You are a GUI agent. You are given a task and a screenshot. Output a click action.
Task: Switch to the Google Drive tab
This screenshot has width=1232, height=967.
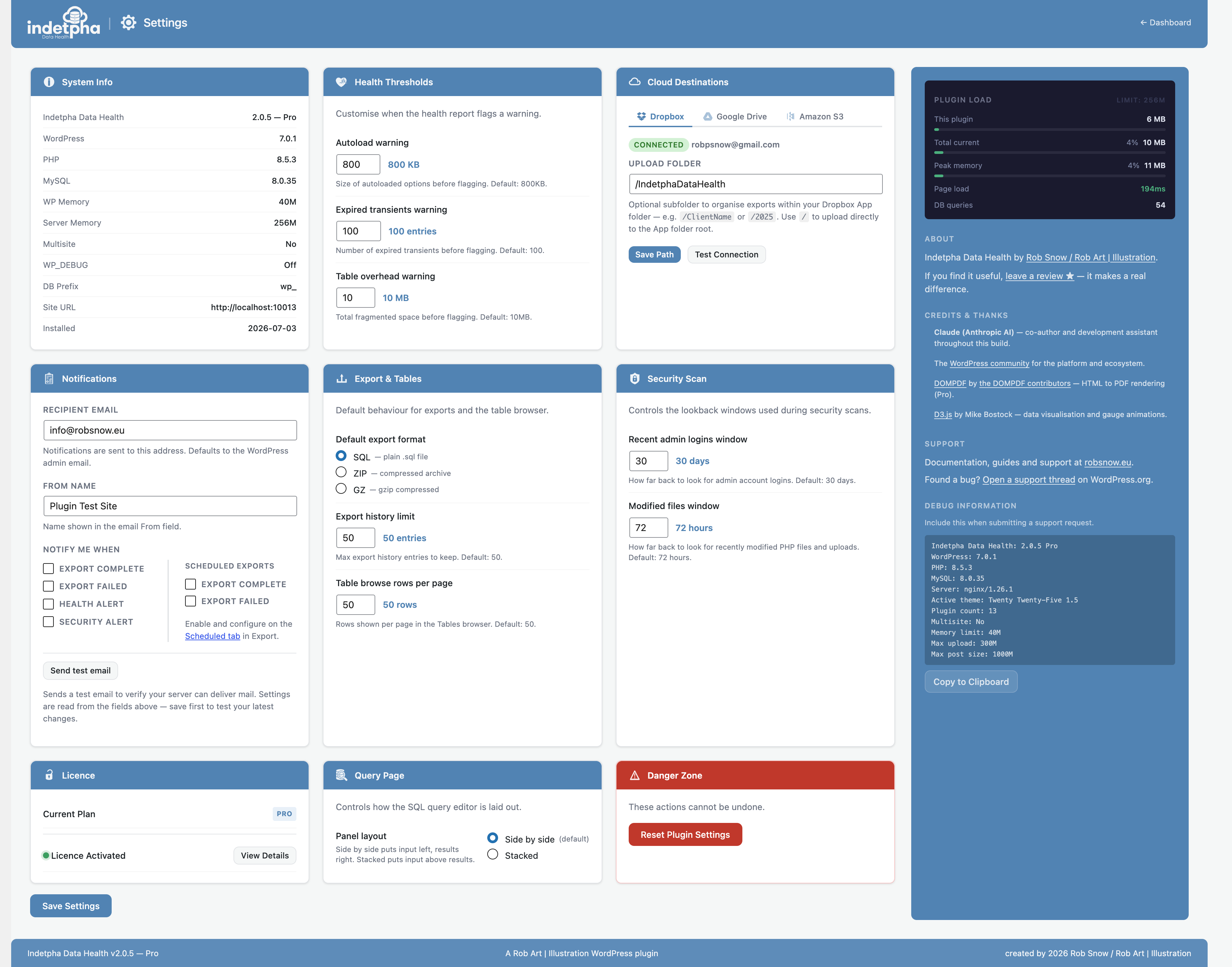click(x=735, y=117)
